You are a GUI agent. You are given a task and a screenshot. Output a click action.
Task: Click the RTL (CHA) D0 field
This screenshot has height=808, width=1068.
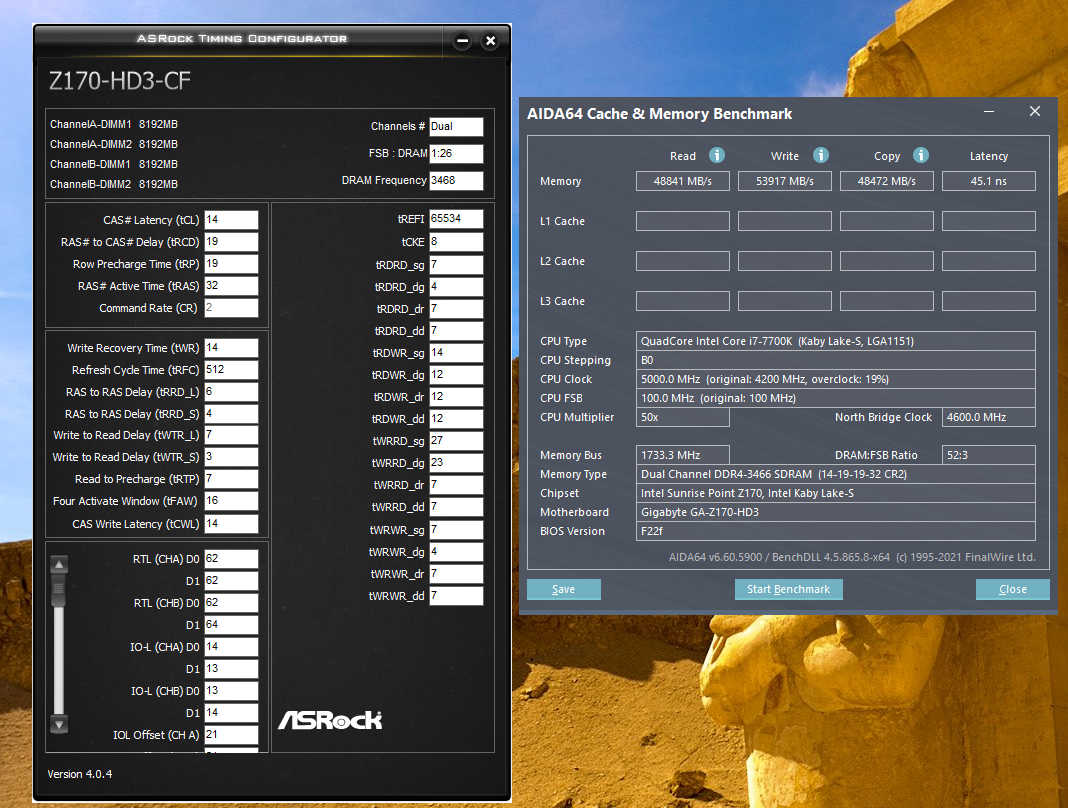[x=232, y=559]
